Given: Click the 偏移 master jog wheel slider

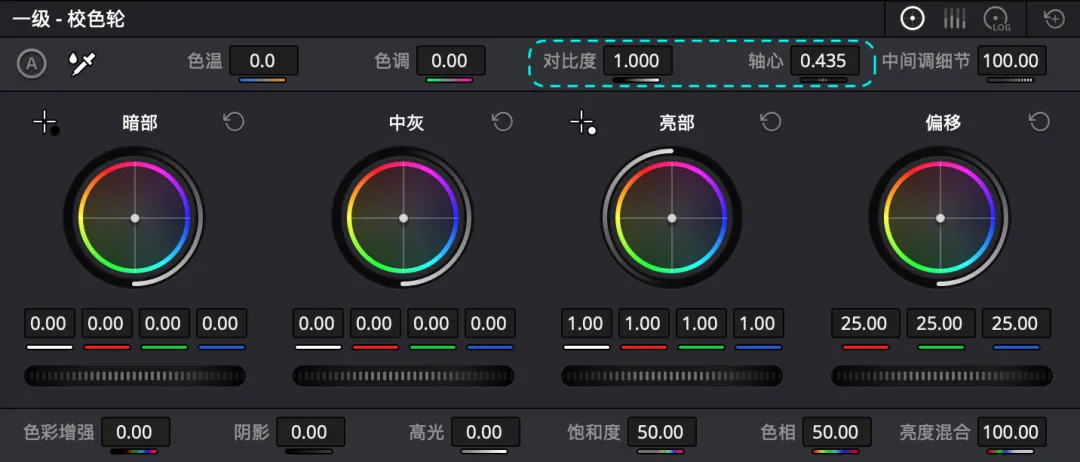Looking at the screenshot, I should coord(941,376).
